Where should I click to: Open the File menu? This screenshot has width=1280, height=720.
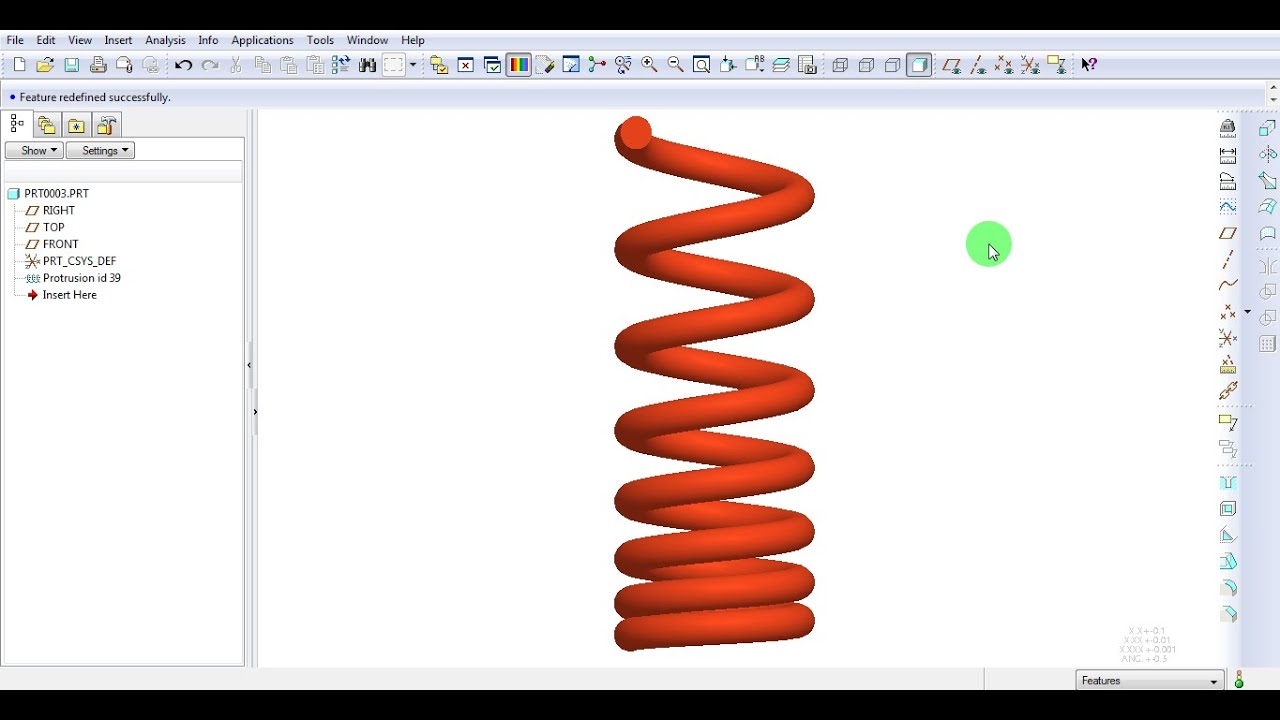point(15,40)
